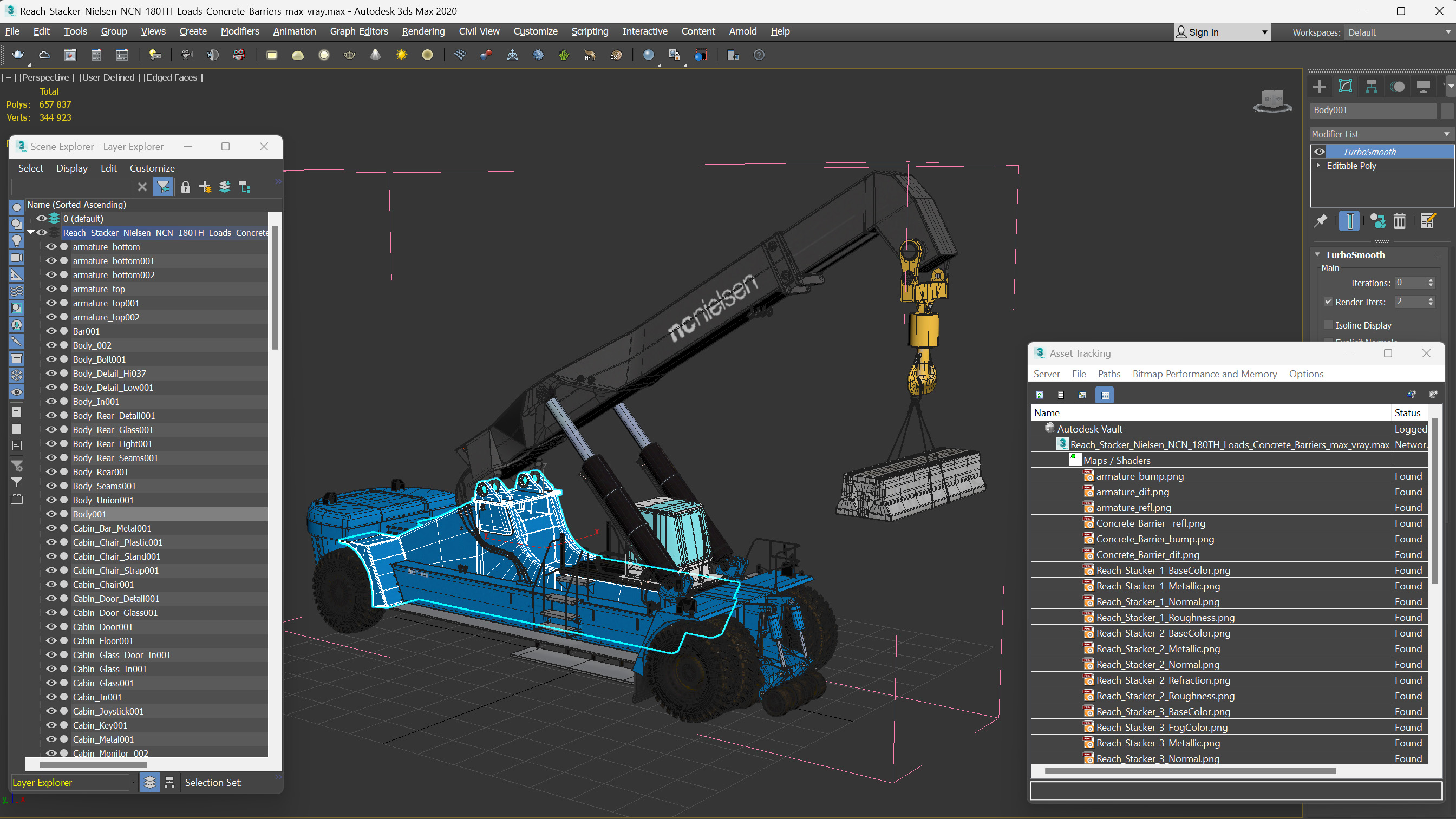Open Rendered Frame Window icon
This screenshot has height=819, width=1456.
point(70,55)
